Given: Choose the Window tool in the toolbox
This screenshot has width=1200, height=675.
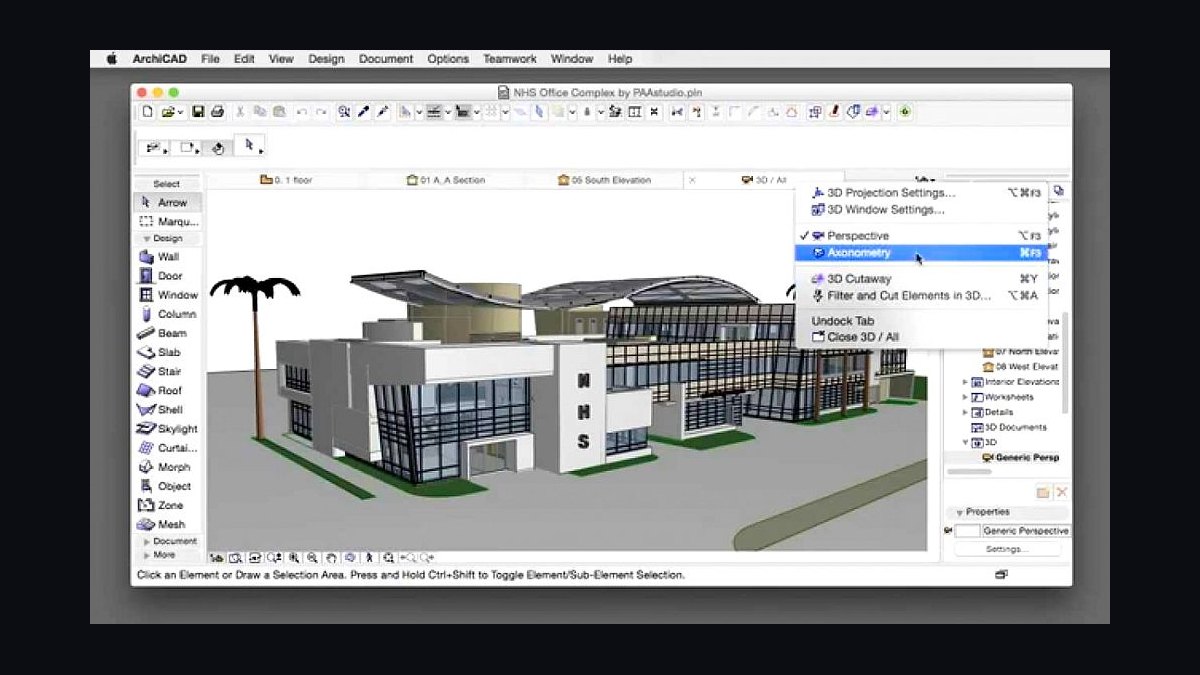Looking at the screenshot, I should coord(167,295).
